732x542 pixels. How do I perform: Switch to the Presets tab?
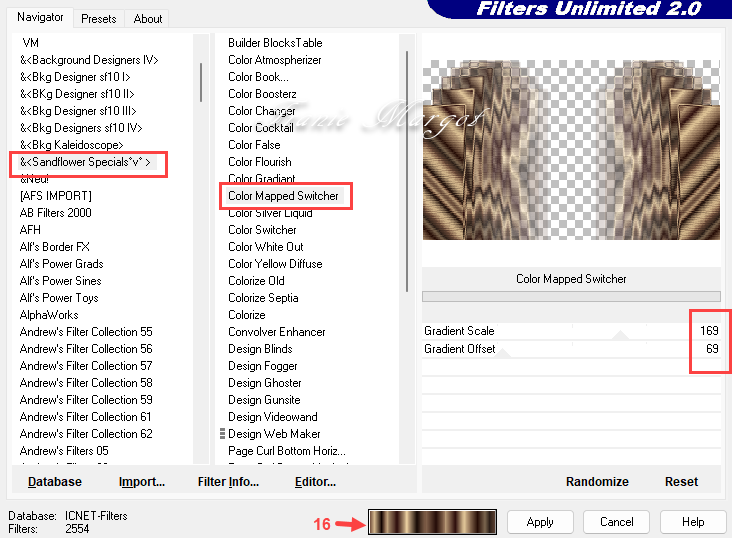pyautogui.click(x=98, y=18)
